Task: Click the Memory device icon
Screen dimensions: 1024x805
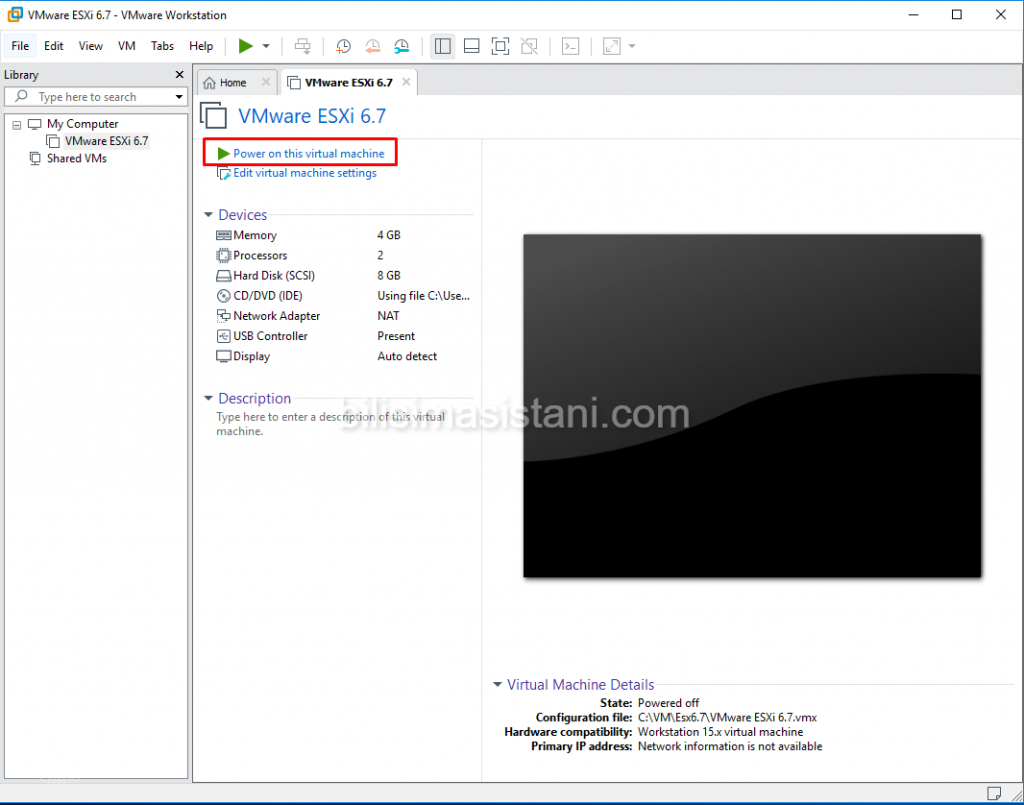Action: (x=223, y=235)
